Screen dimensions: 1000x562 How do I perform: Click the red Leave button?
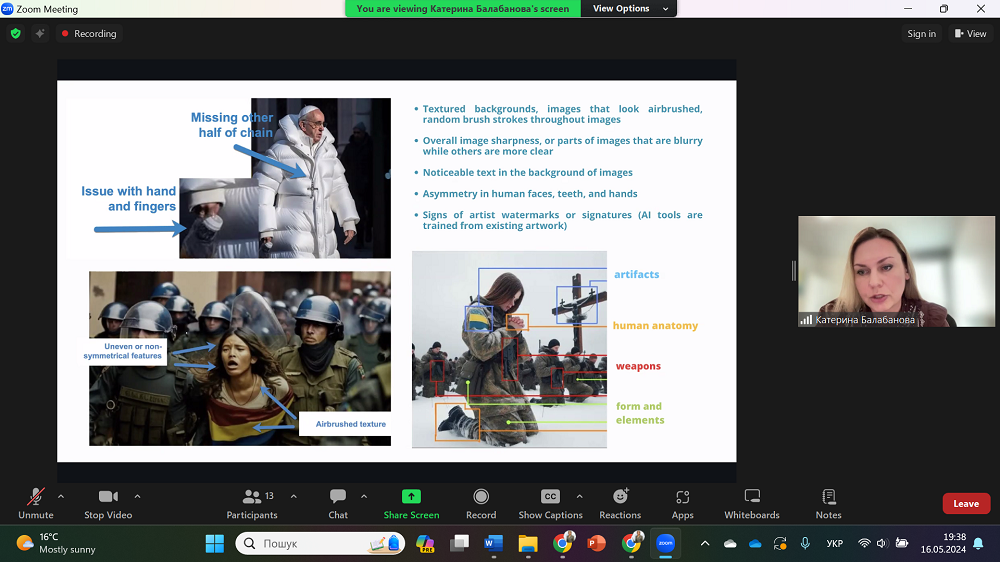[x=965, y=504]
